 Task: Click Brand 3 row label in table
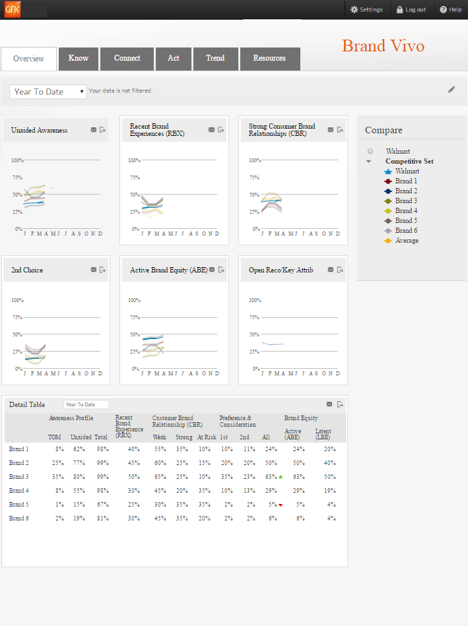pyautogui.click(x=19, y=476)
